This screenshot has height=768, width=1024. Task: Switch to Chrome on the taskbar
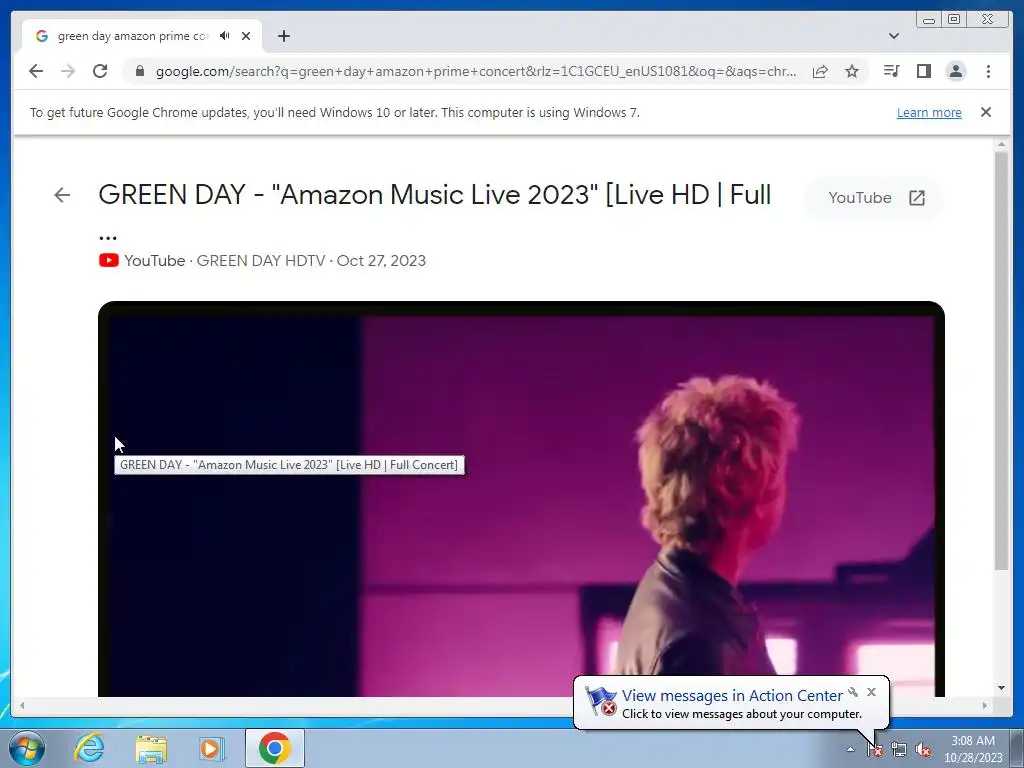274,748
